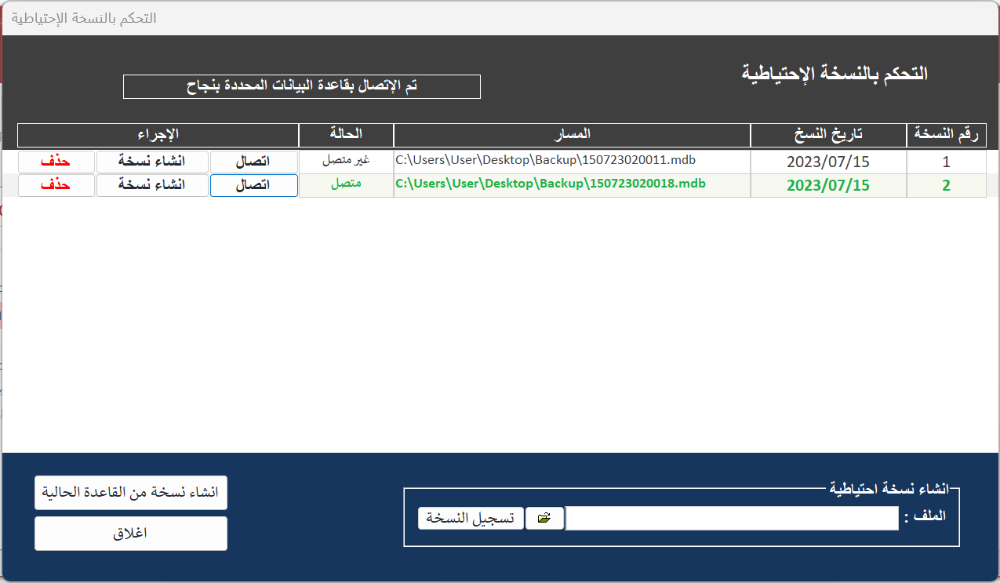Click the الإجراء column header
Image resolution: width=1000 pixels, height=583 pixels.
point(158,135)
